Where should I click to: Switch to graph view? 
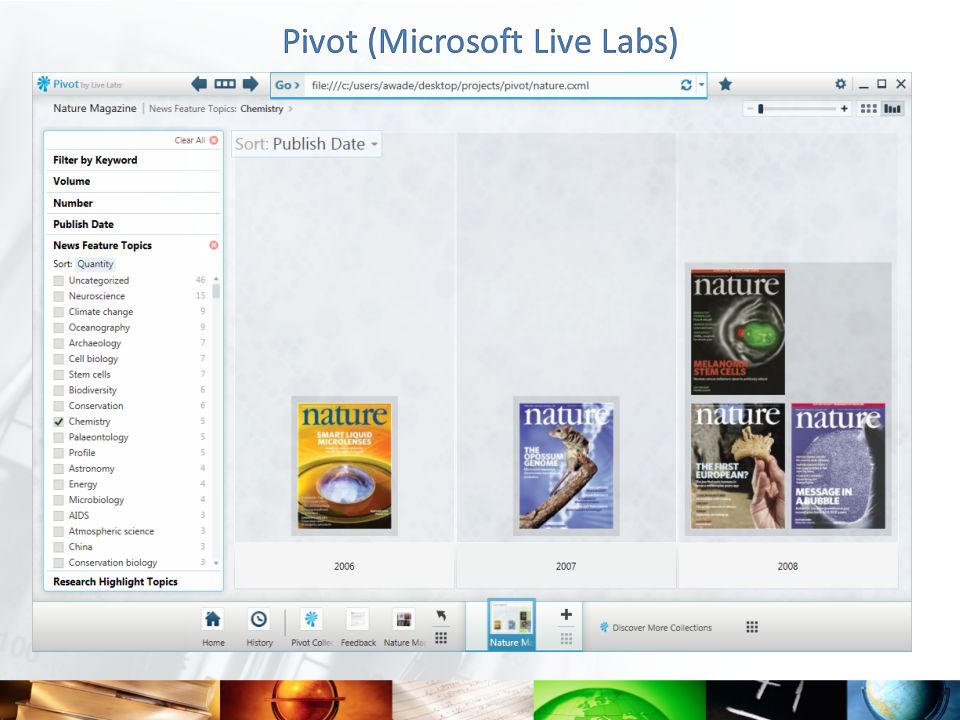click(893, 109)
